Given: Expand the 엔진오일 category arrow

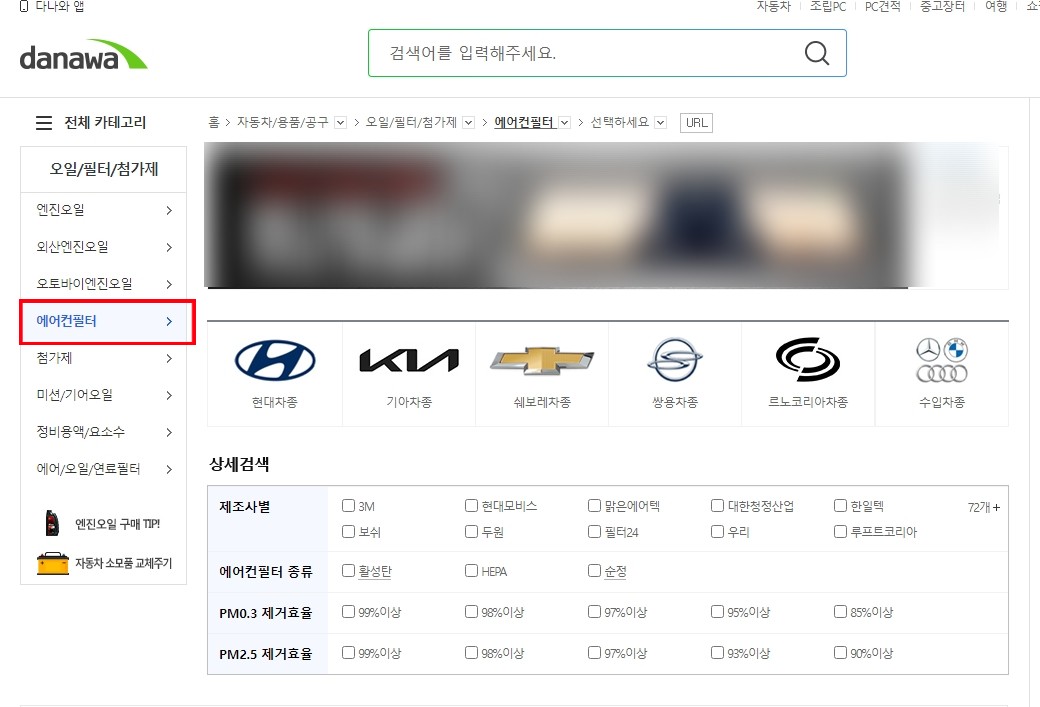Looking at the screenshot, I should pos(169,210).
